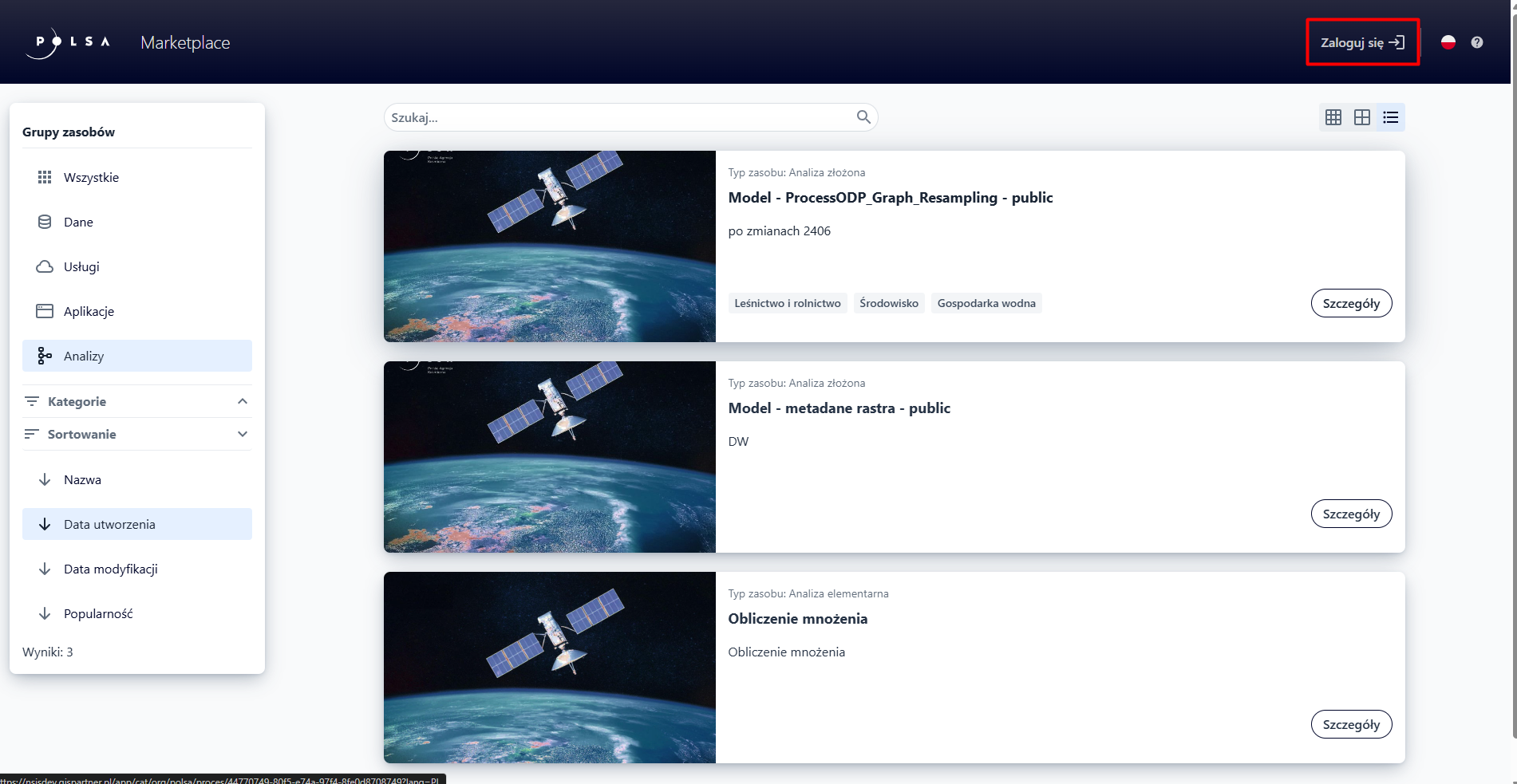Open the Marketplace home link
This screenshot has height=784, width=1517.
coord(185,42)
